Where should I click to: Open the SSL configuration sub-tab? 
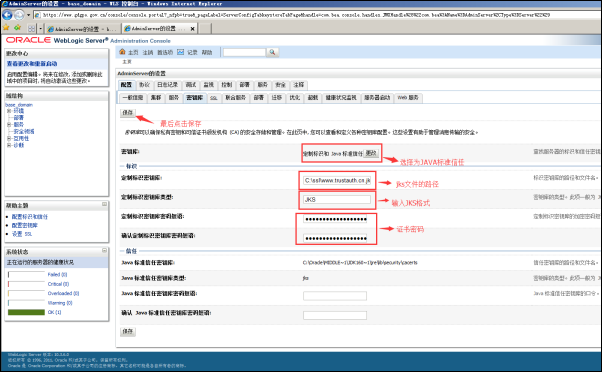[214, 98]
